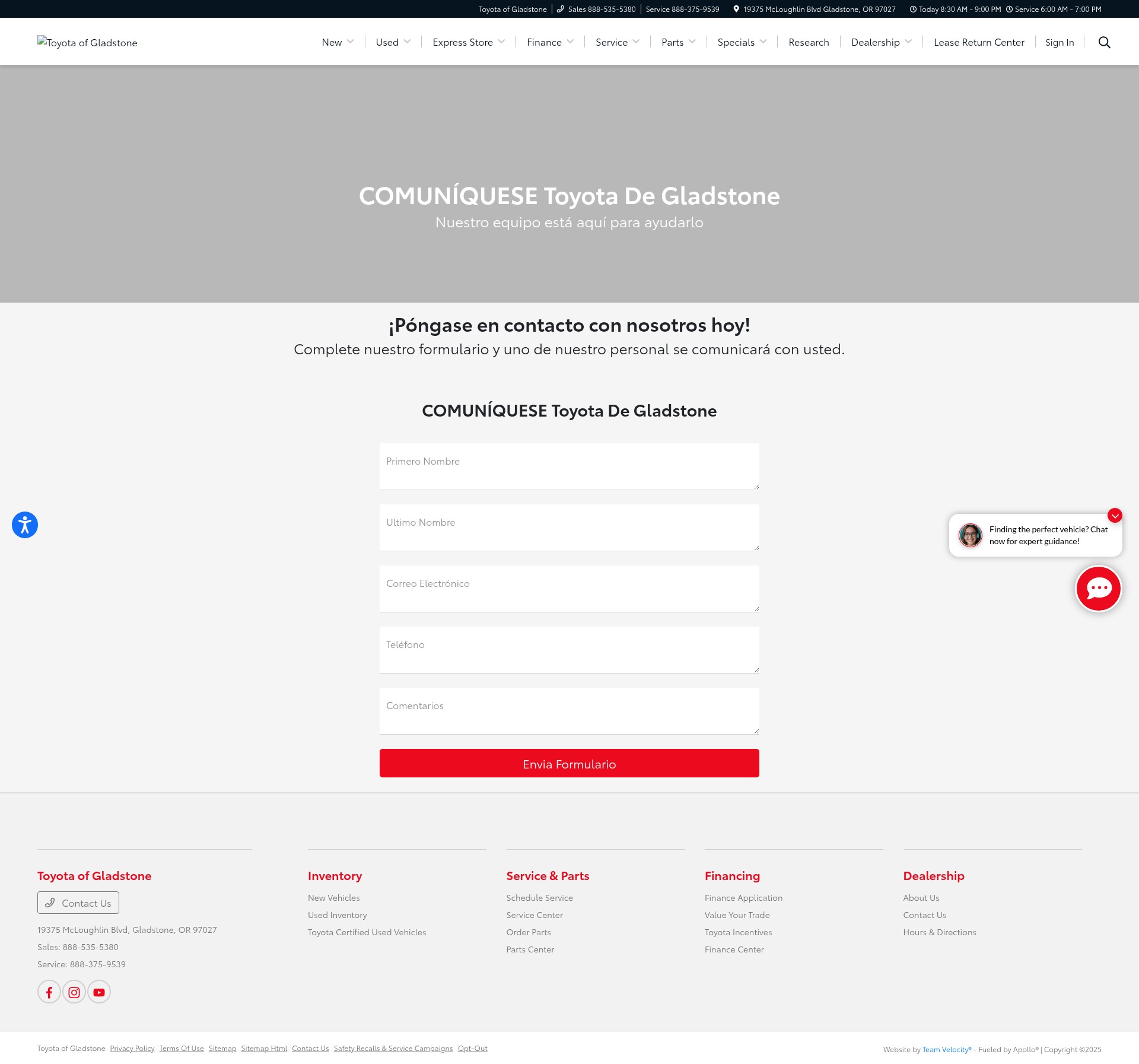This screenshot has height=1064, width=1139.
Task: Click footer Sales: 888-535-5380 number
Action: (x=78, y=947)
